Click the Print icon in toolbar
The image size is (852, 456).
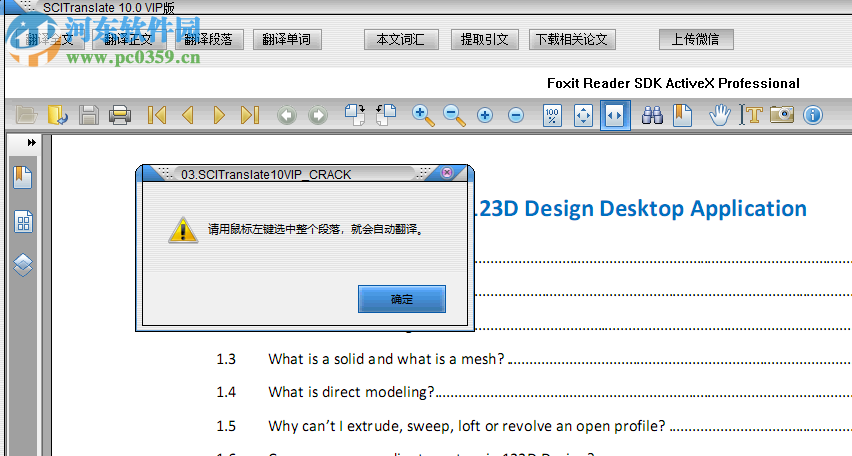pos(120,115)
